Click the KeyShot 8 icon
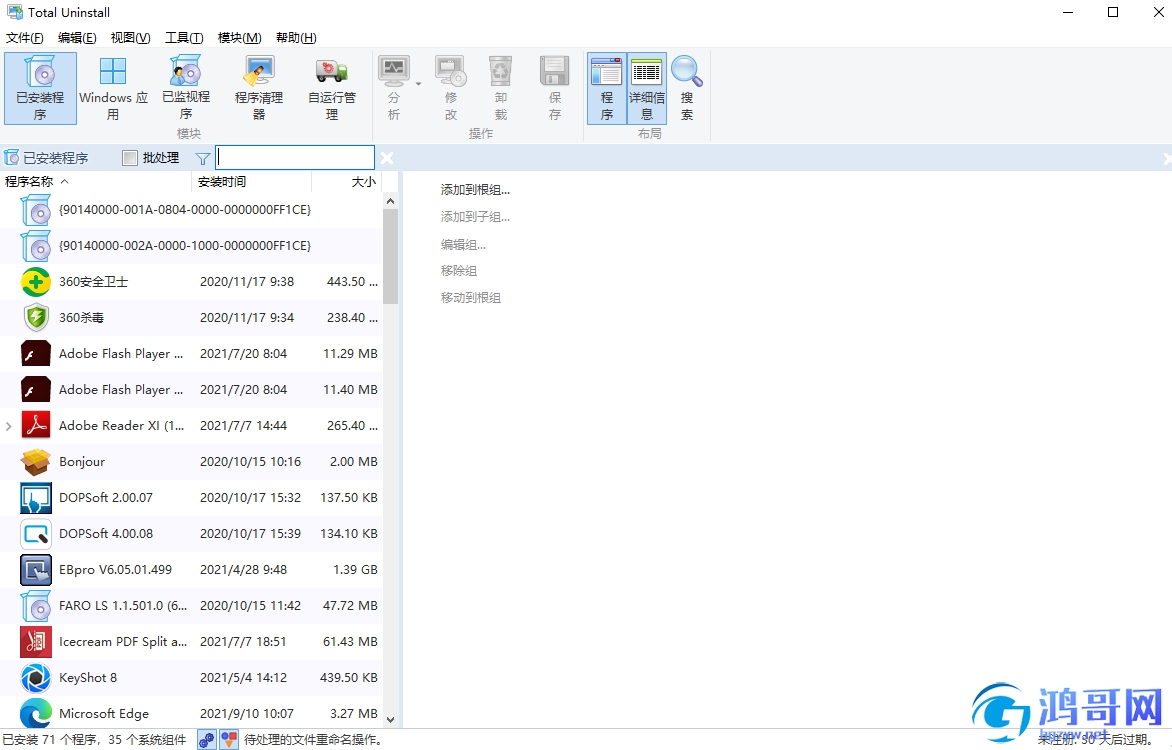The width and height of the screenshot is (1172, 750). (35, 677)
